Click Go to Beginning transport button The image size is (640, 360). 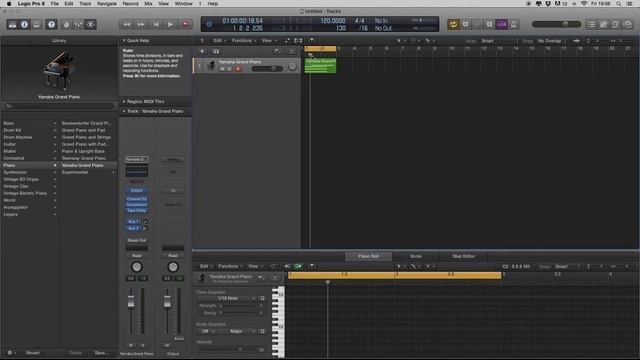point(156,24)
